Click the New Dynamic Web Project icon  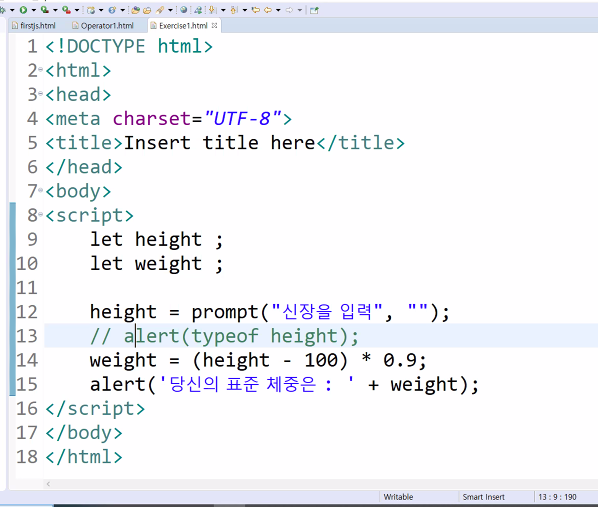pyautogui.click(x=91, y=10)
